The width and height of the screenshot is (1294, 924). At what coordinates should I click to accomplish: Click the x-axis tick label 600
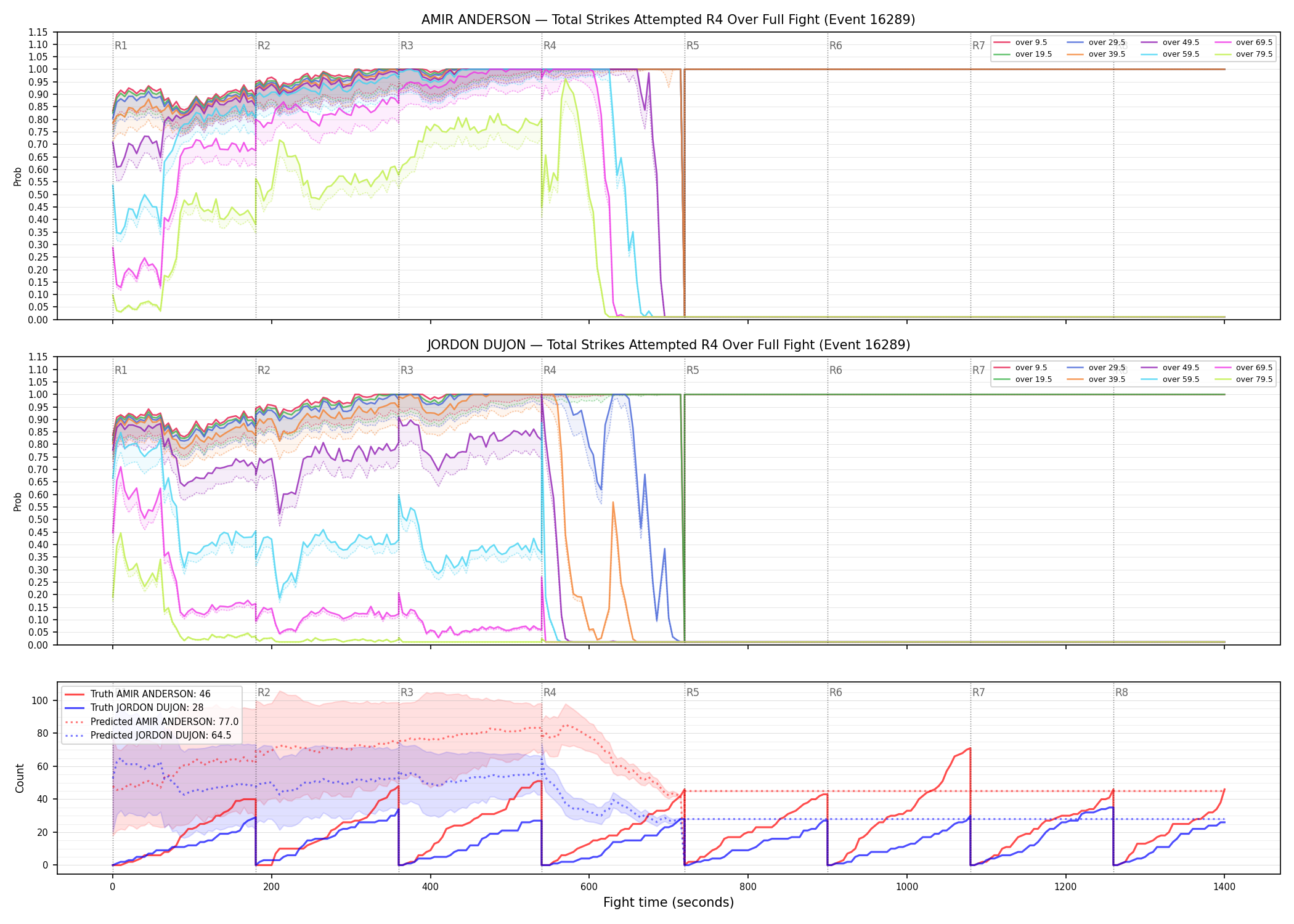[x=589, y=887]
